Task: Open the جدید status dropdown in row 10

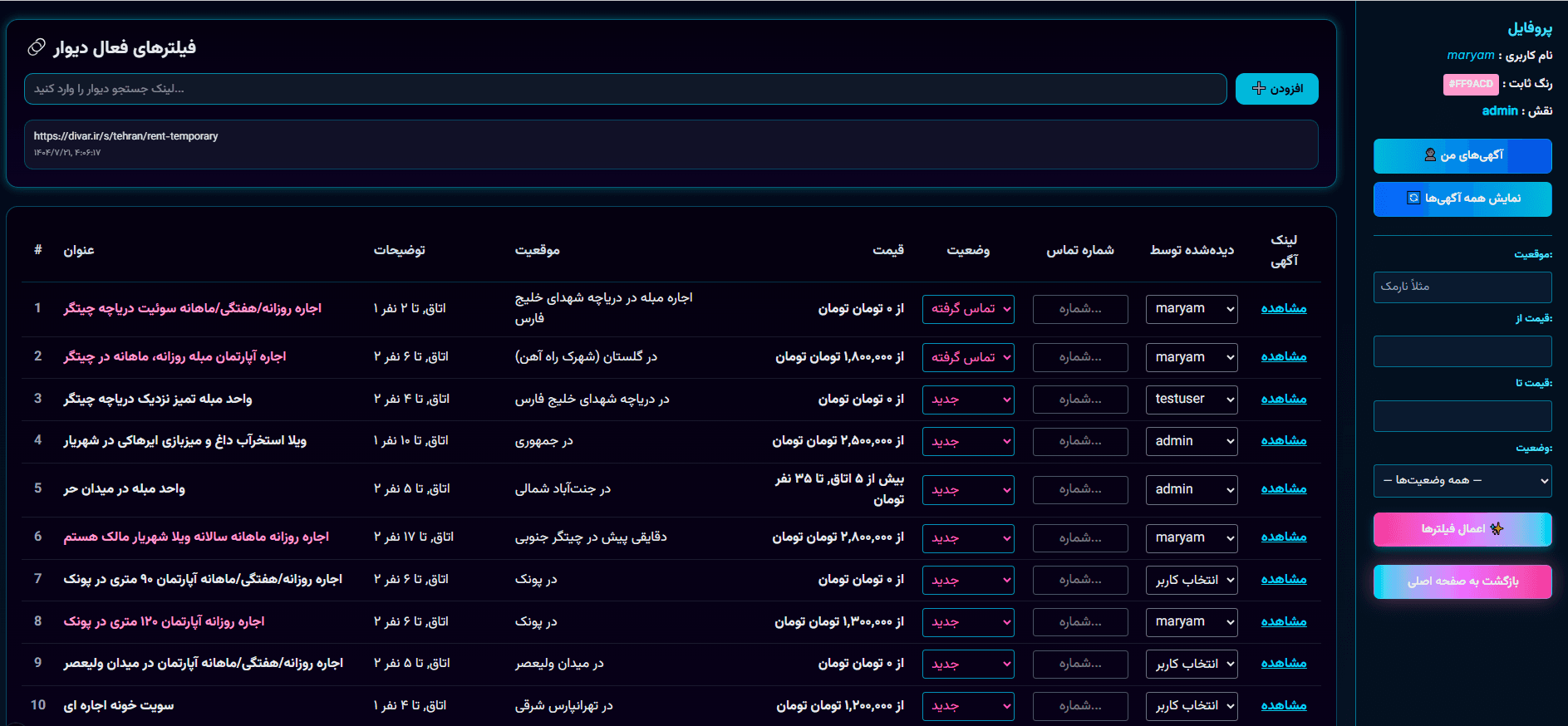Action: tap(968, 706)
